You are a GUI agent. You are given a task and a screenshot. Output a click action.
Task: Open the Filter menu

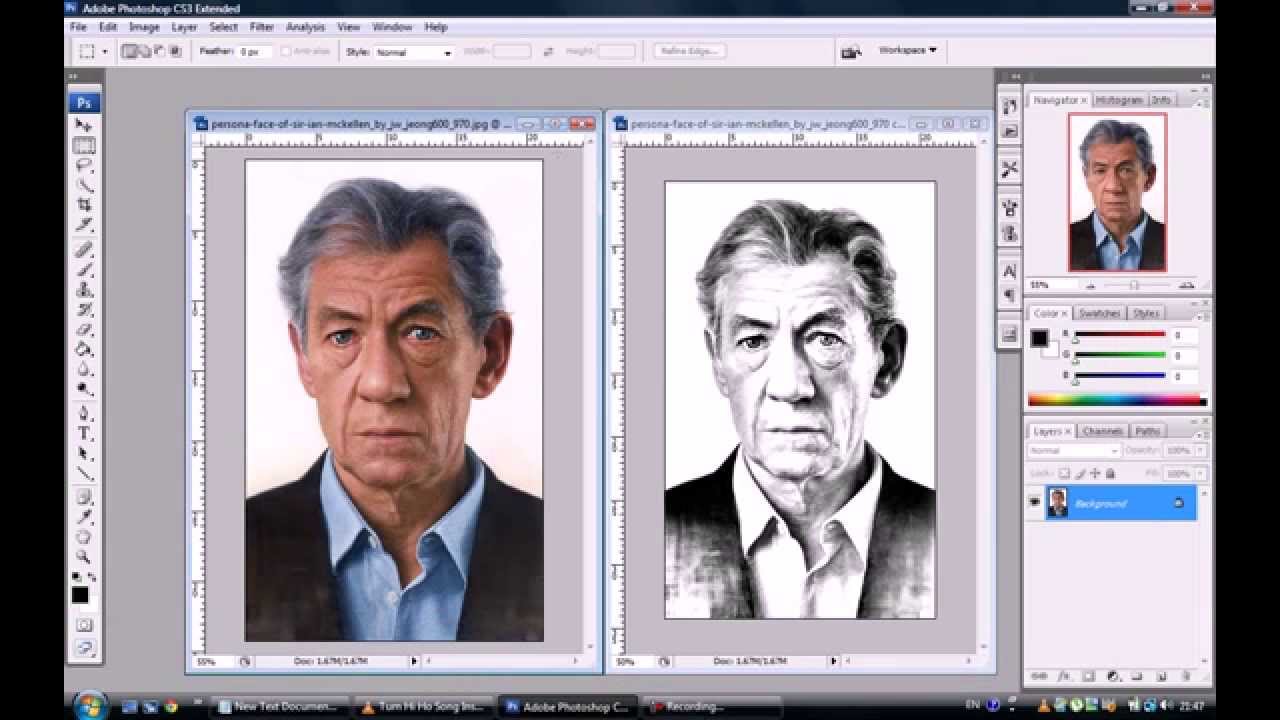click(262, 27)
